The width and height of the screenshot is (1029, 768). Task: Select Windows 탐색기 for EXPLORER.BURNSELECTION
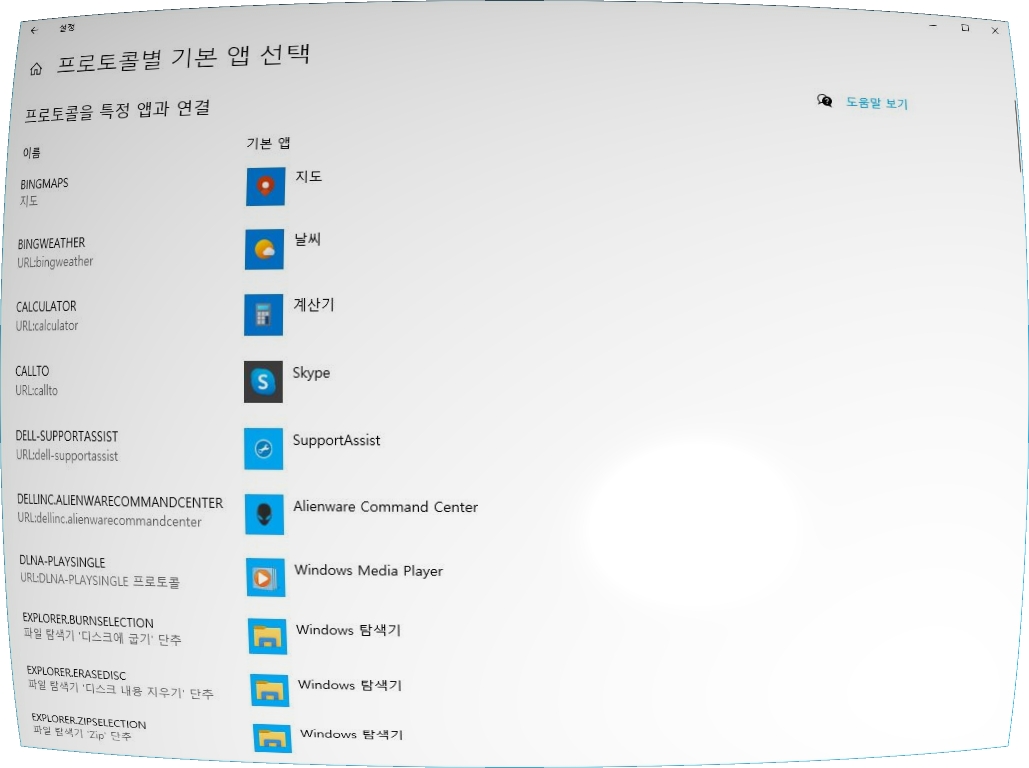[x=348, y=630]
